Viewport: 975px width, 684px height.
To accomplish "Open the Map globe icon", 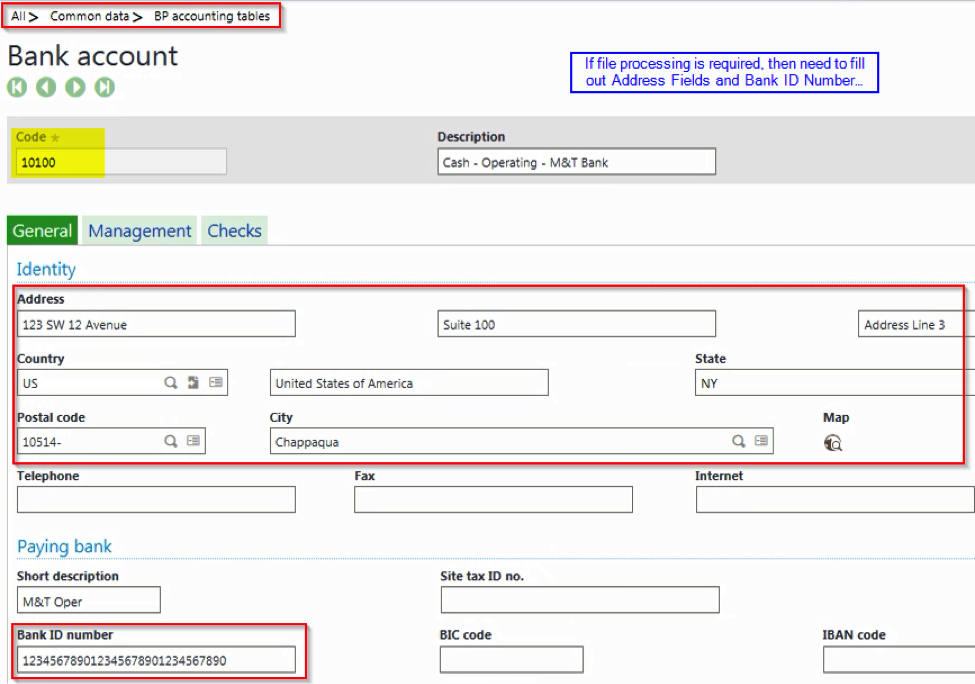I will 832,441.
